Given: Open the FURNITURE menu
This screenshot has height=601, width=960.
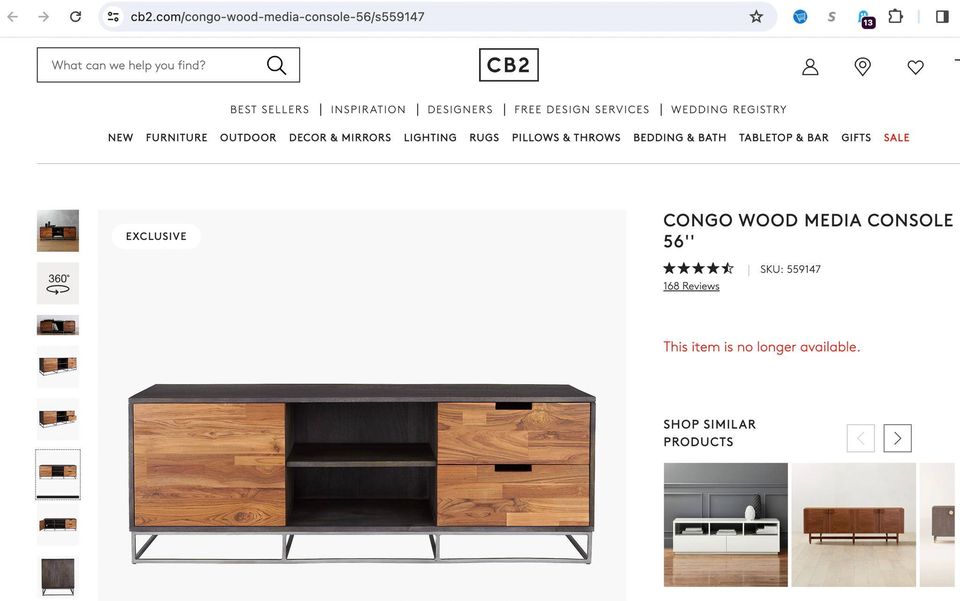Looking at the screenshot, I should coord(176,138).
